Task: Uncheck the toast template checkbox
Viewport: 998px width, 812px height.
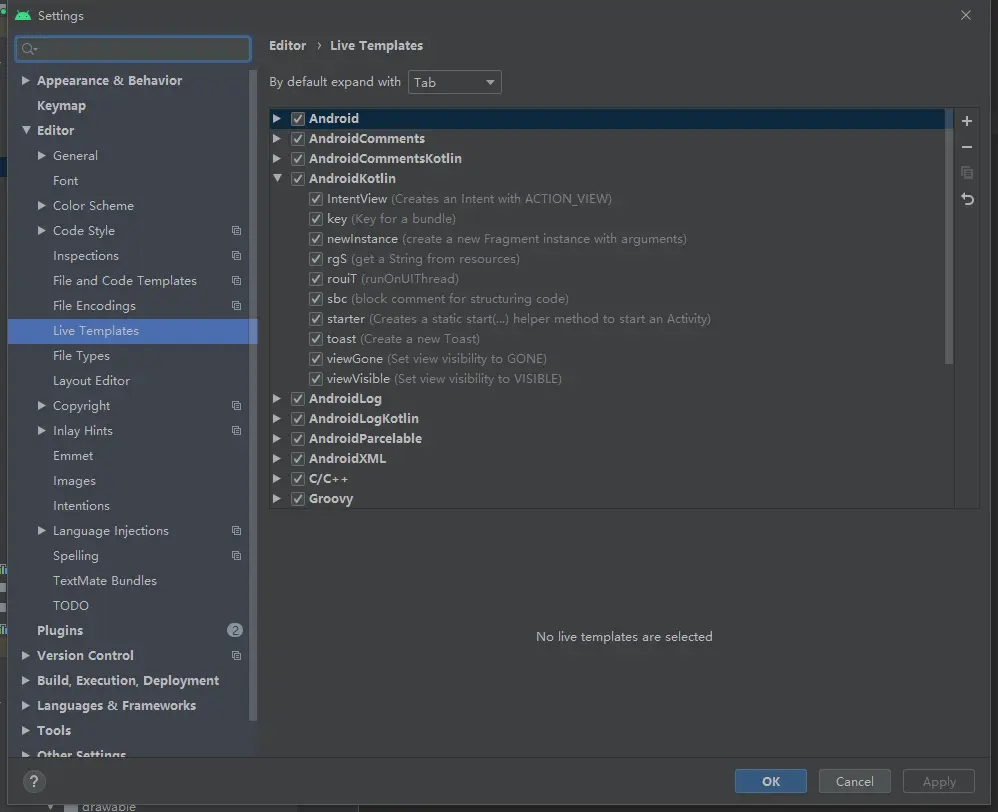Action: coord(316,339)
